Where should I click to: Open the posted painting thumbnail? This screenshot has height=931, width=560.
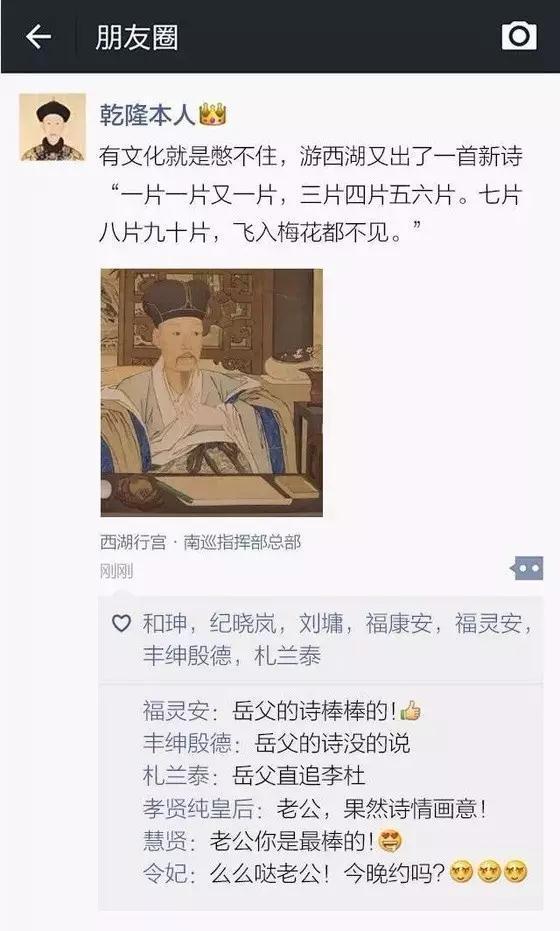(x=211, y=392)
